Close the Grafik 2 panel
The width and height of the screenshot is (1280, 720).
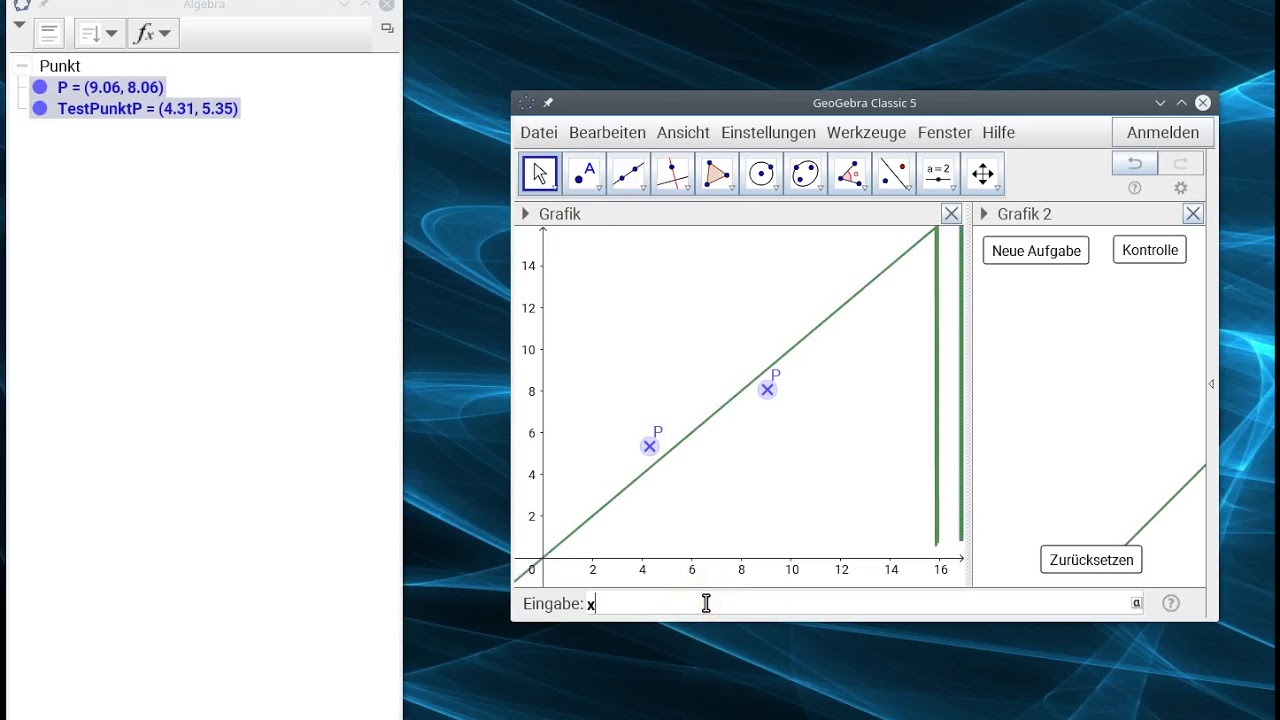coord(1193,214)
